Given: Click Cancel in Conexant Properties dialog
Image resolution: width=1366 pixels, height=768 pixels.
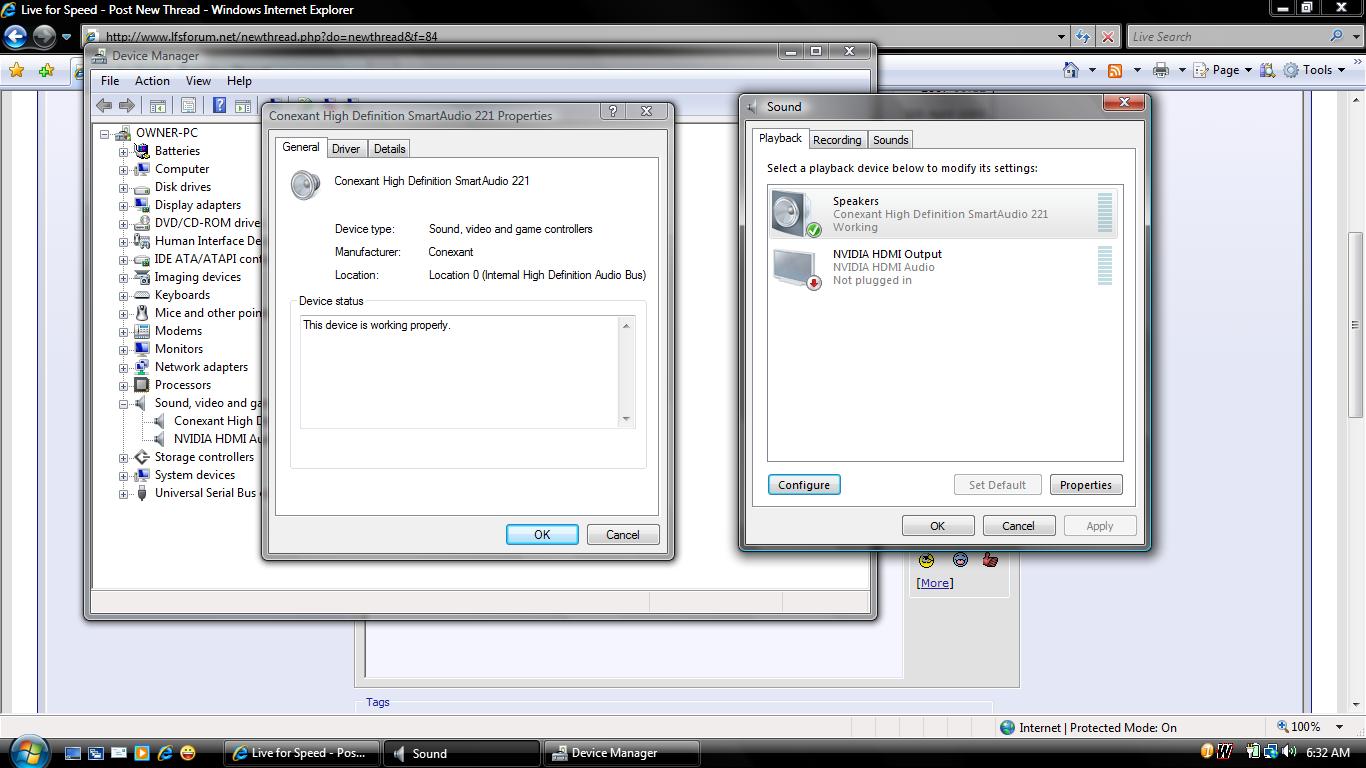Looking at the screenshot, I should [x=622, y=535].
